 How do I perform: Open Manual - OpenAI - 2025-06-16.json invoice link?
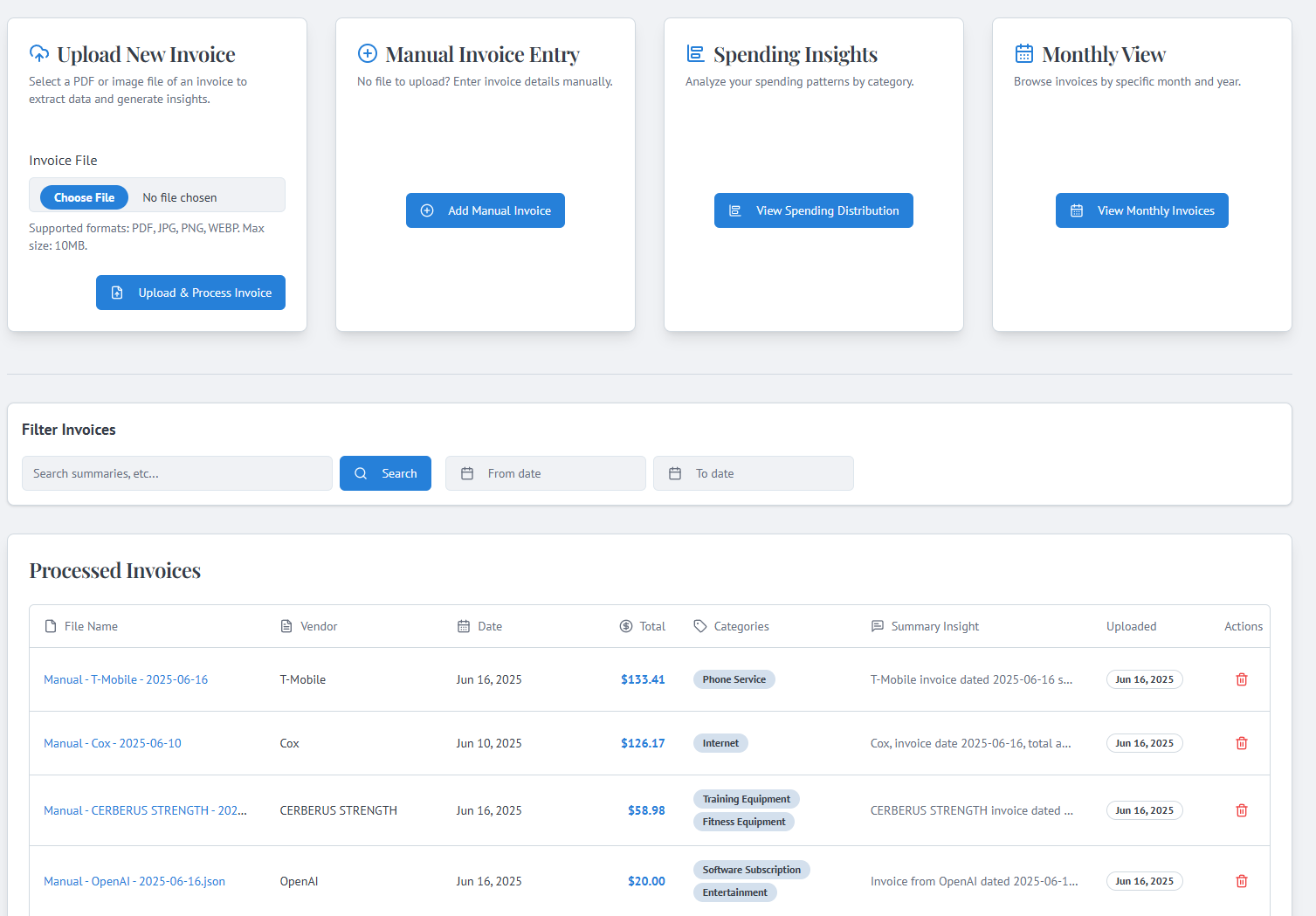pyautogui.click(x=134, y=881)
